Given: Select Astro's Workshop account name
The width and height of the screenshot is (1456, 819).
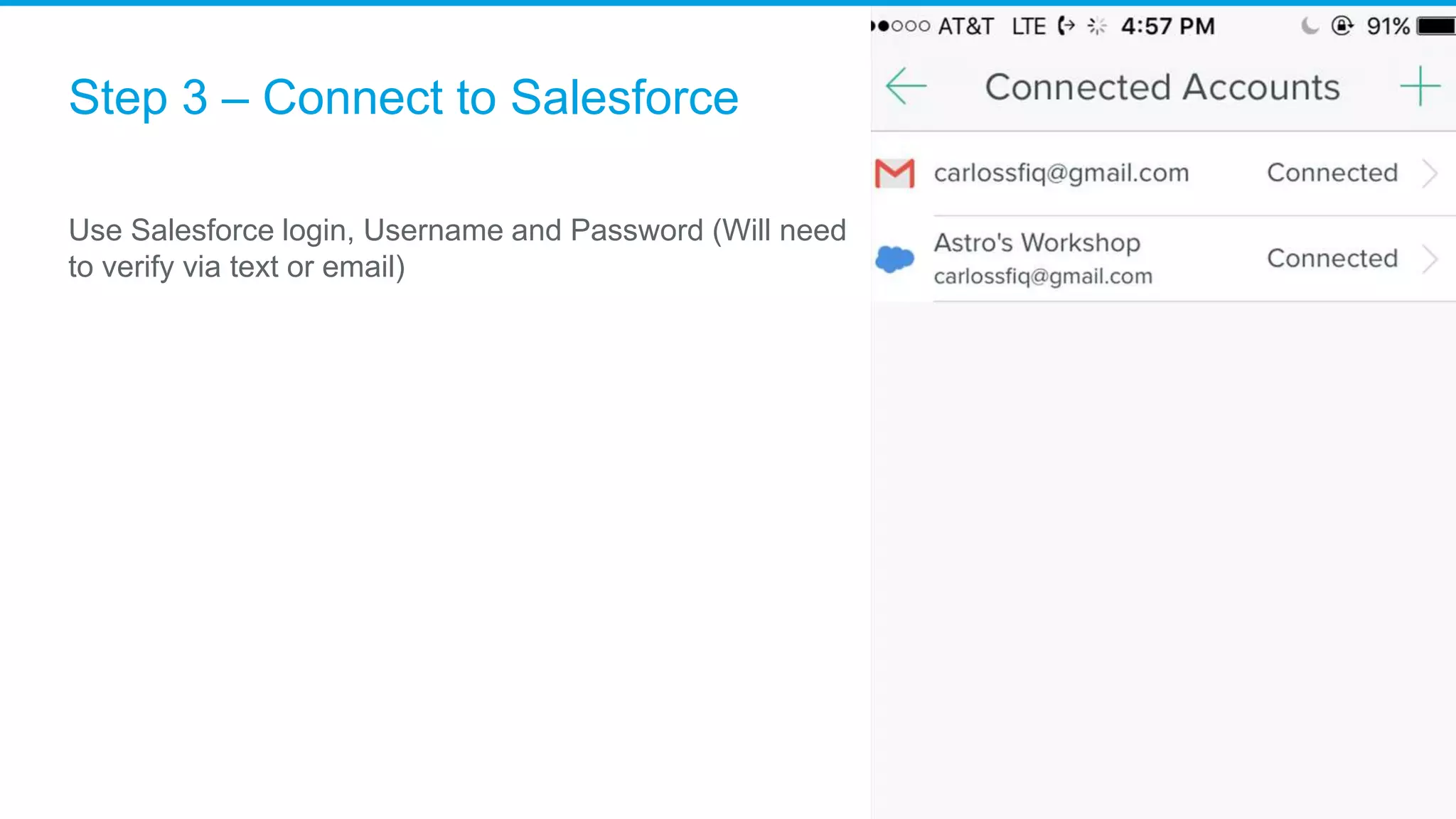Looking at the screenshot, I should (x=1037, y=242).
